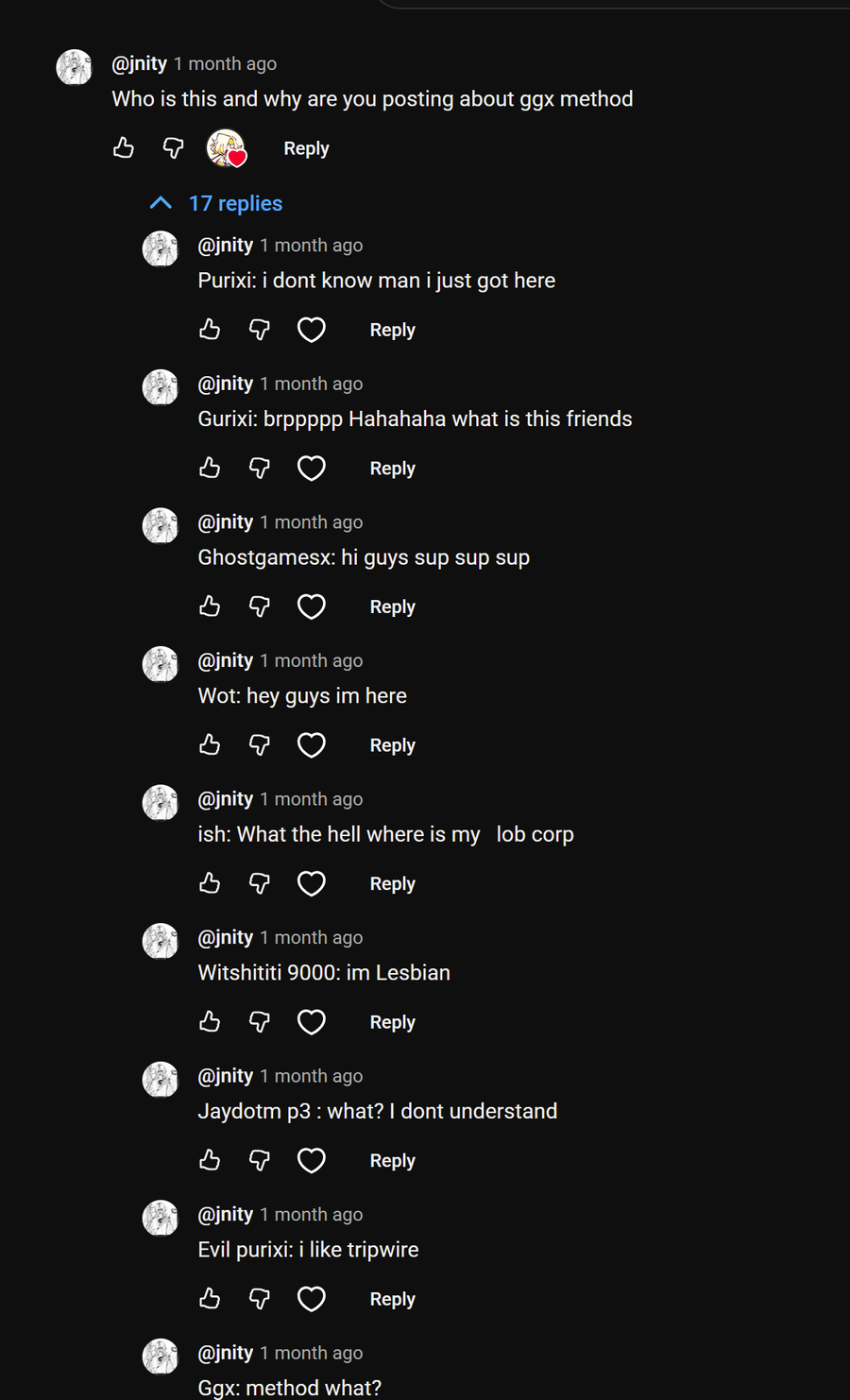
Task: Click the creator heart badge on top comment
Action: click(x=227, y=148)
